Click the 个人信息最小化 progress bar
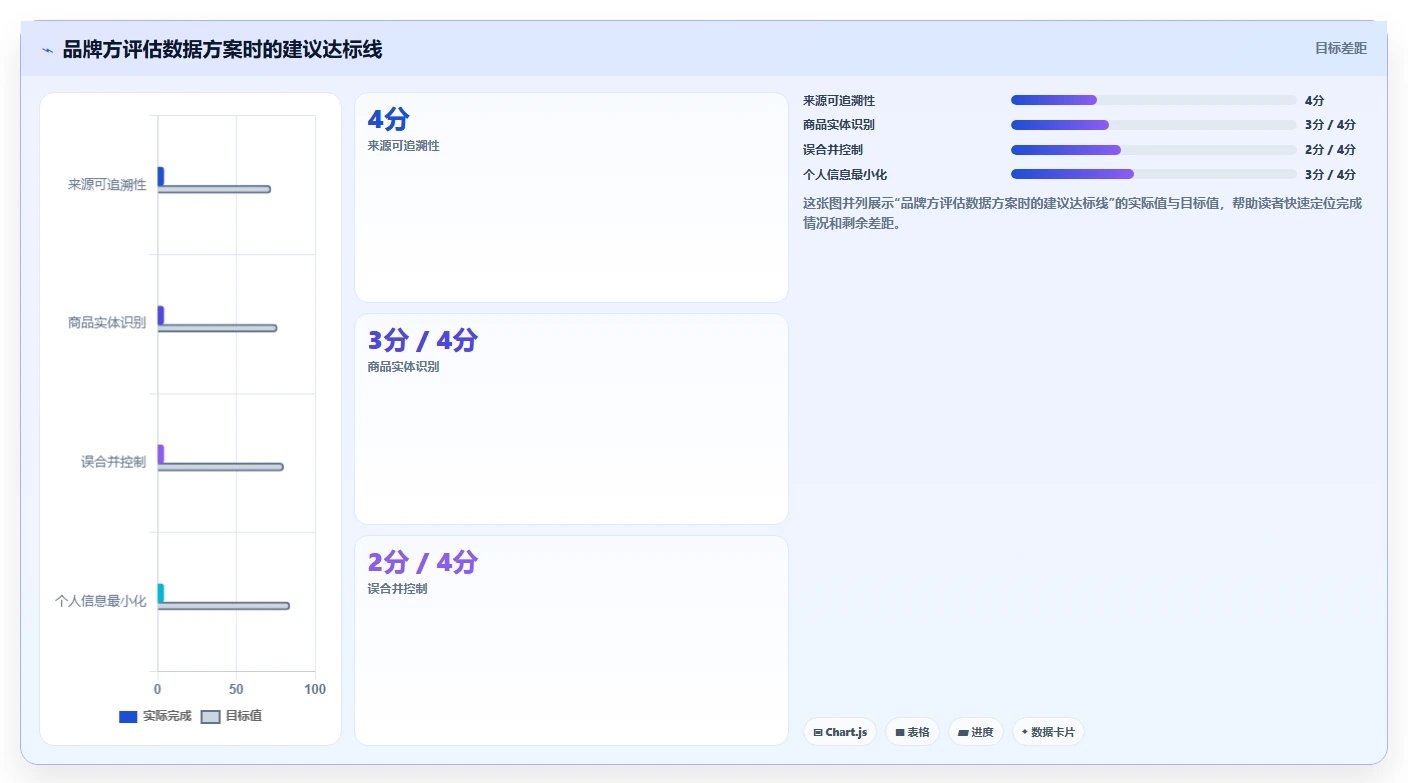1408x783 pixels. tap(1153, 174)
